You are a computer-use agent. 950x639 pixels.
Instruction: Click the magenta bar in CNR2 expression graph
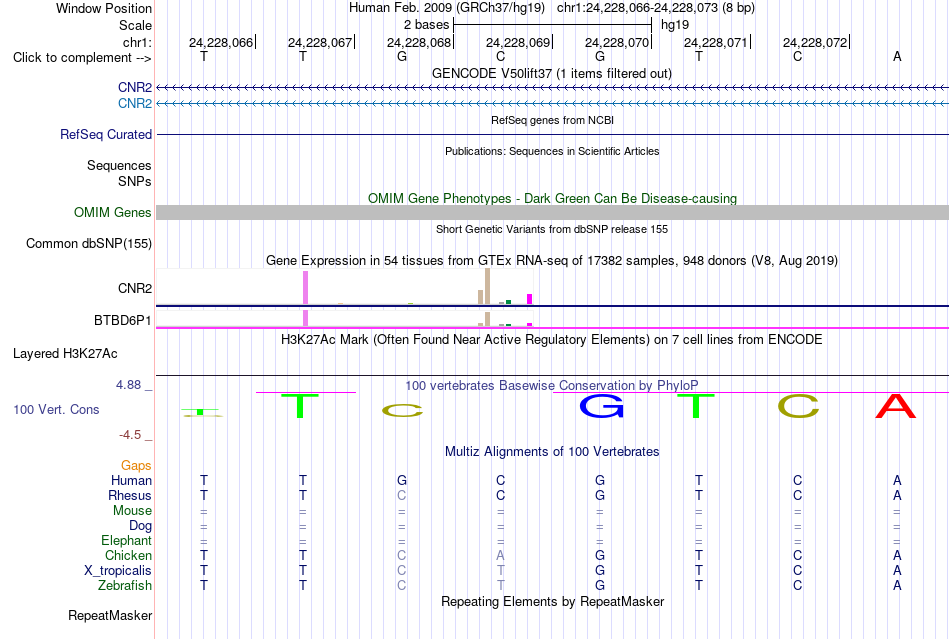(530, 299)
